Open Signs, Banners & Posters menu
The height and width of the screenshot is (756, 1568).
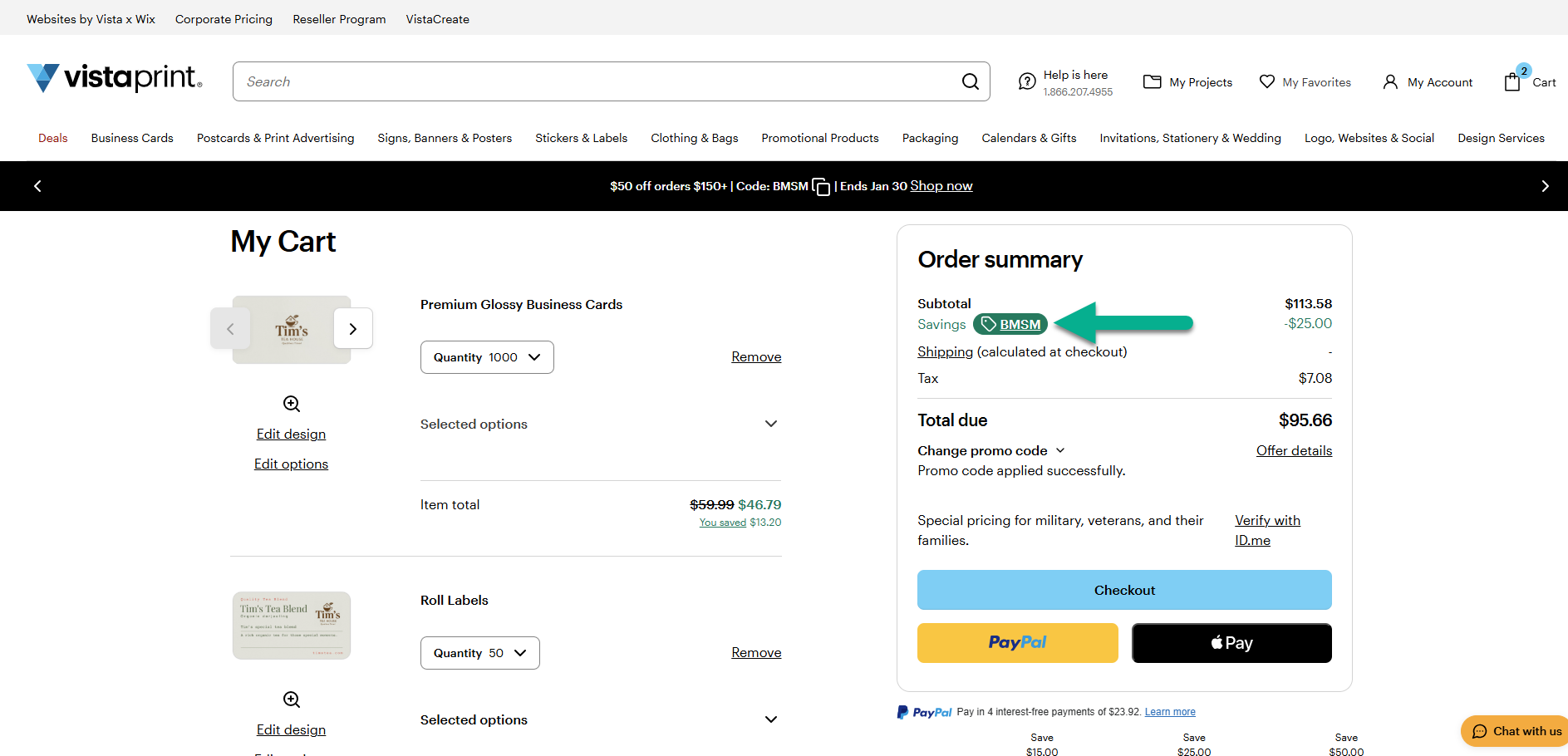445,138
